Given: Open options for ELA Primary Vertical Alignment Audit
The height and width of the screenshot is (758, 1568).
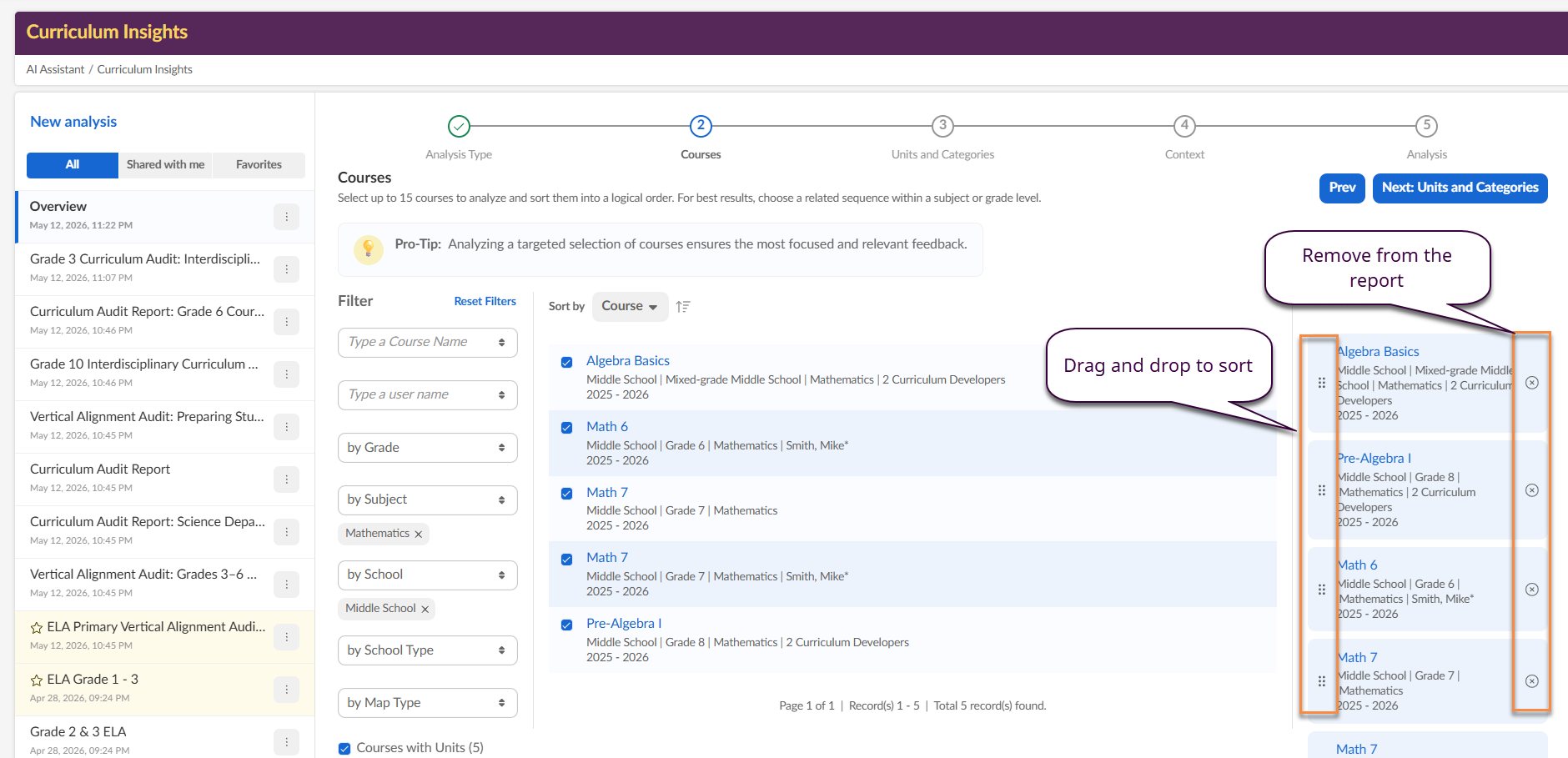Looking at the screenshot, I should click(286, 637).
